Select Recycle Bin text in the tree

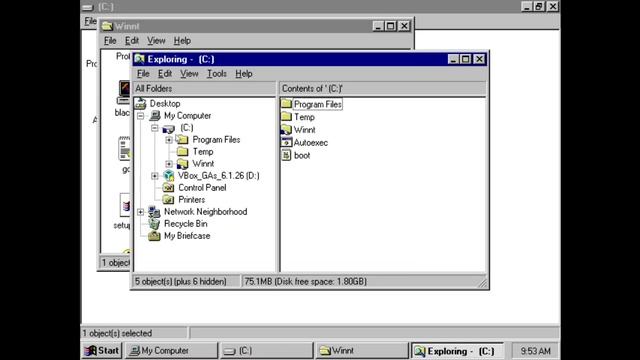[x=185, y=224]
